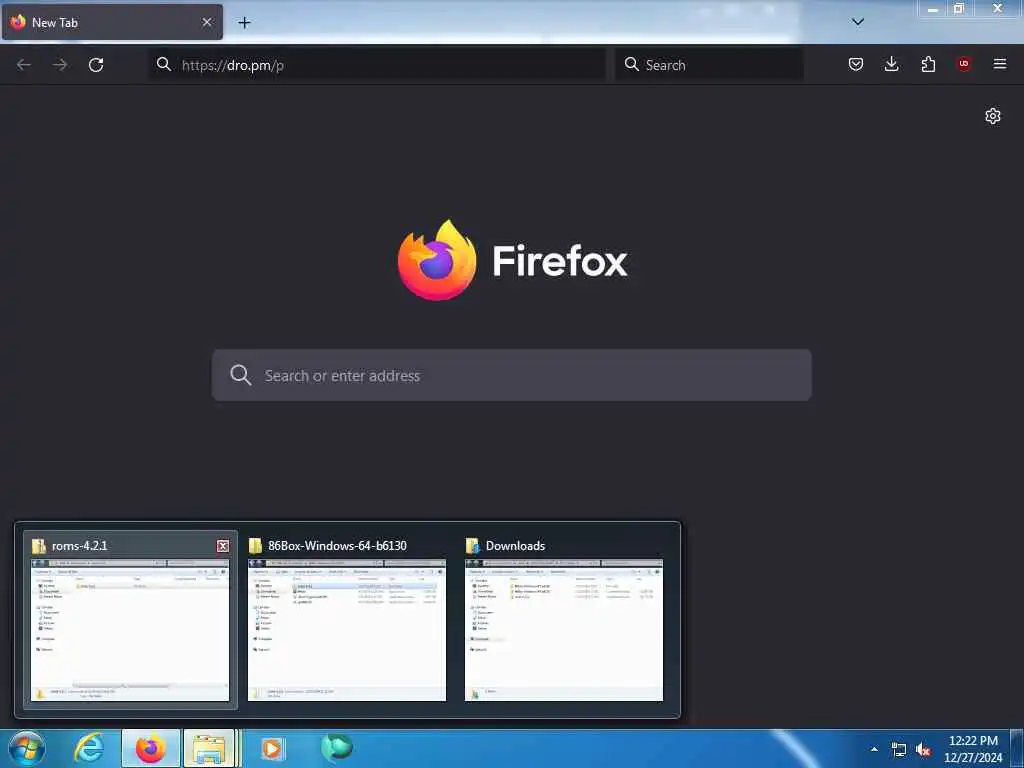
Task: Close the roms-4.2.1 preview window
Action: 223,546
